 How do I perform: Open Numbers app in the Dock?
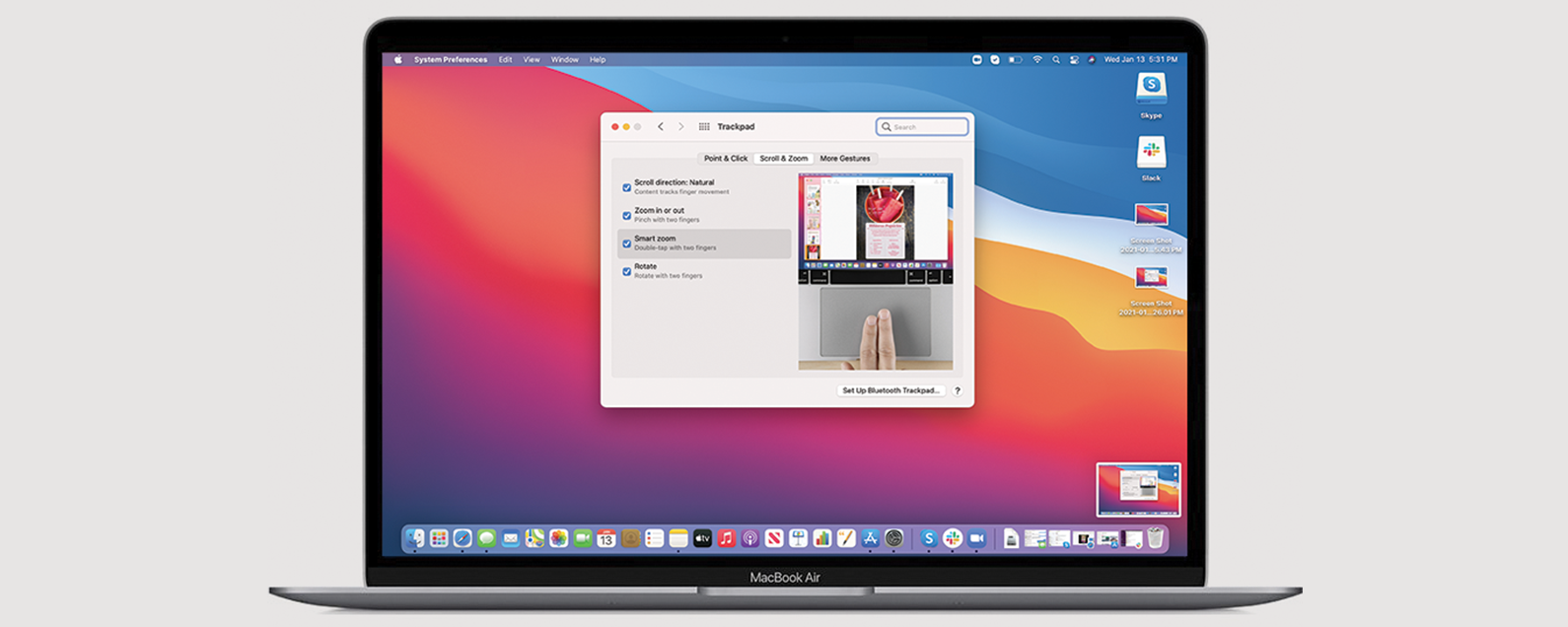(821, 538)
